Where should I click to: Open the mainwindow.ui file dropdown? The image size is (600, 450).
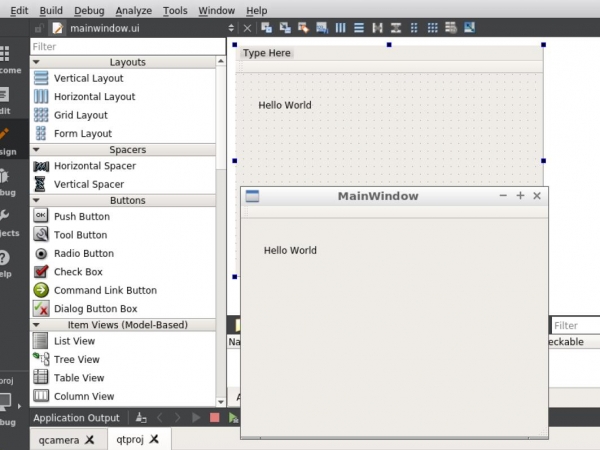(x=232, y=28)
